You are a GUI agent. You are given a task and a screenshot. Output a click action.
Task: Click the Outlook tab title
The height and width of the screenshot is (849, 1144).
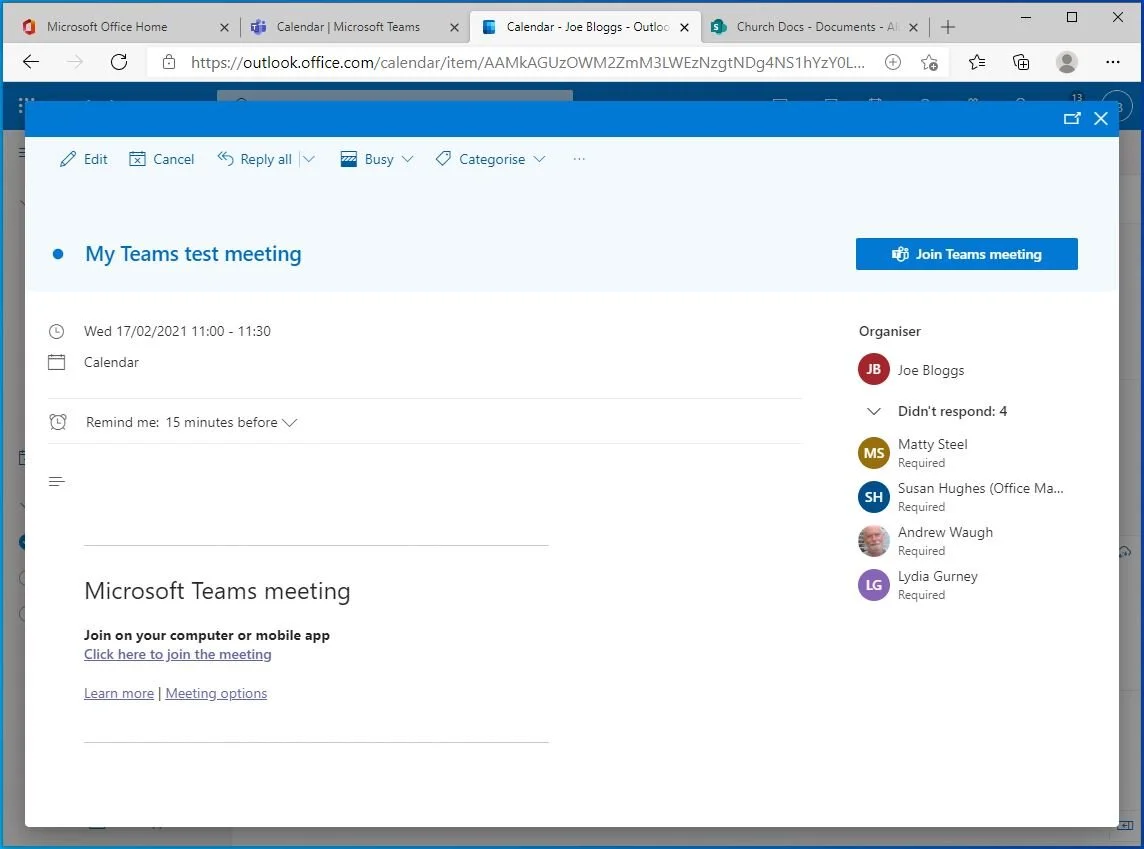pos(587,27)
